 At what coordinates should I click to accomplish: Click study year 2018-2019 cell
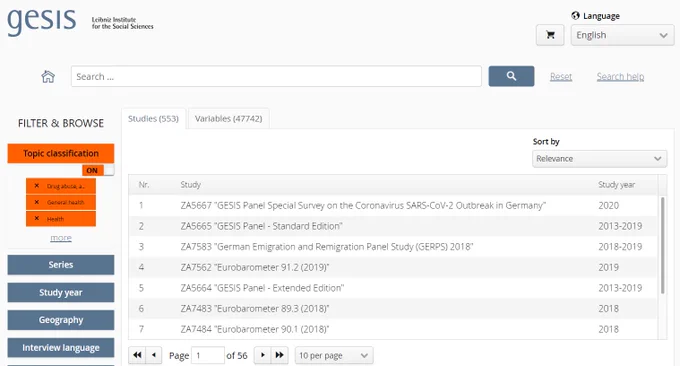[x=620, y=247]
